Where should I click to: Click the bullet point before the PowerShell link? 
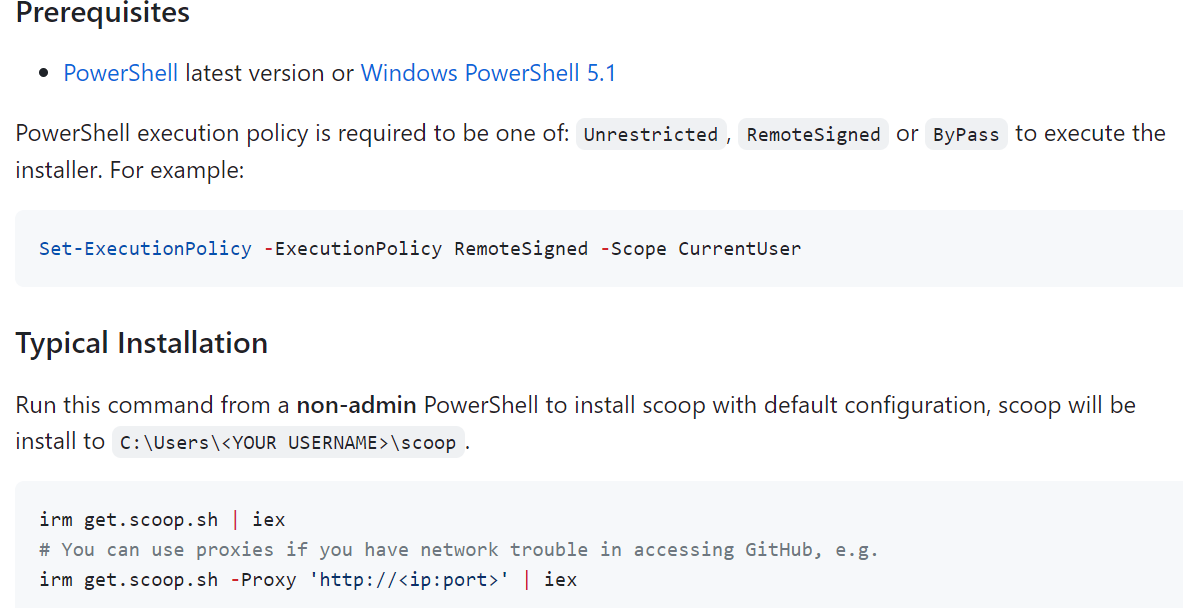click(x=44, y=74)
